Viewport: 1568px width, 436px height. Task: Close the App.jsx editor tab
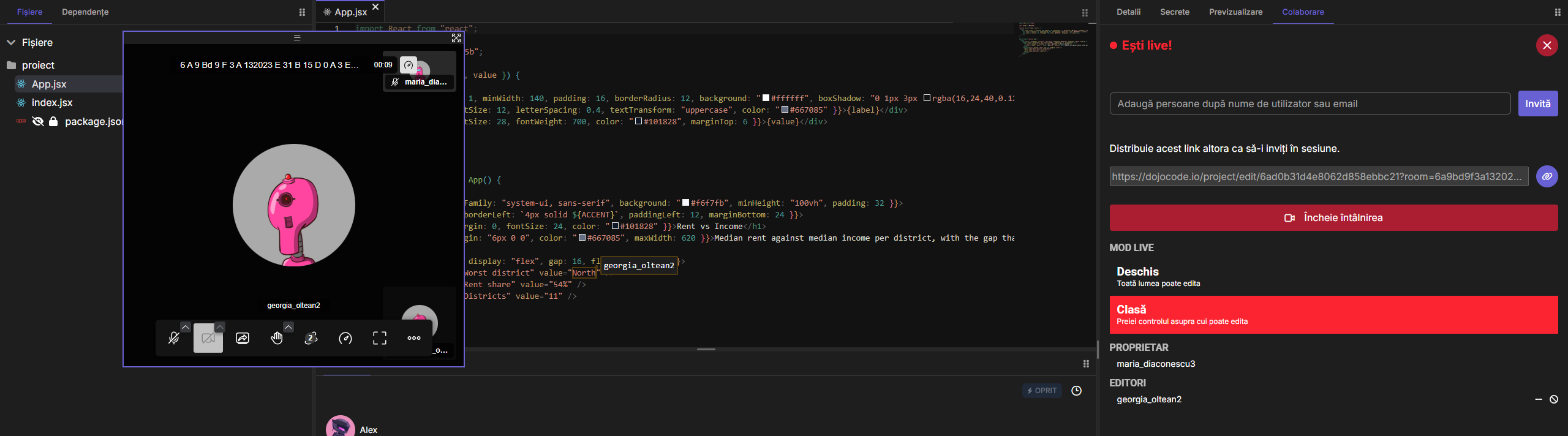[x=376, y=7]
